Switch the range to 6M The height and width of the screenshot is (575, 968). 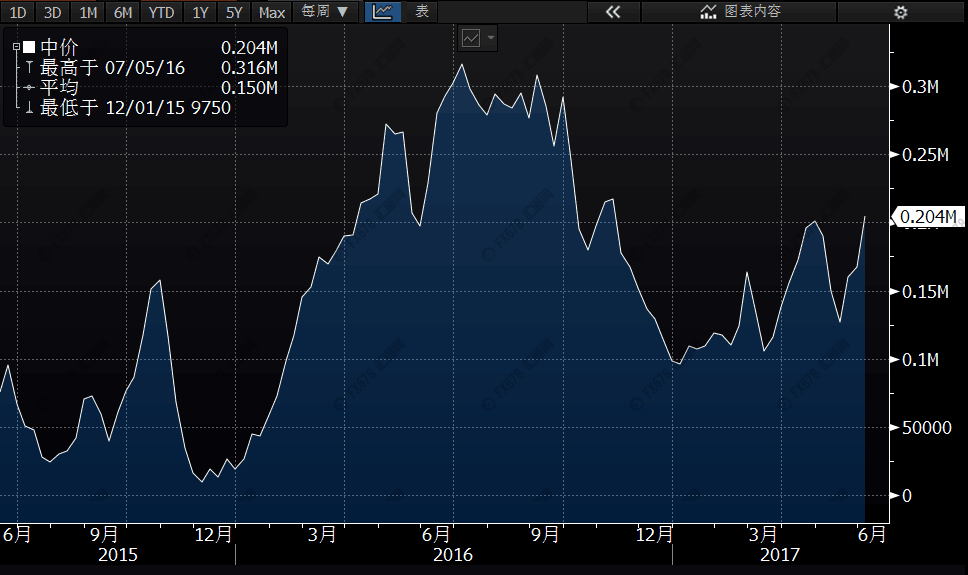pos(123,12)
